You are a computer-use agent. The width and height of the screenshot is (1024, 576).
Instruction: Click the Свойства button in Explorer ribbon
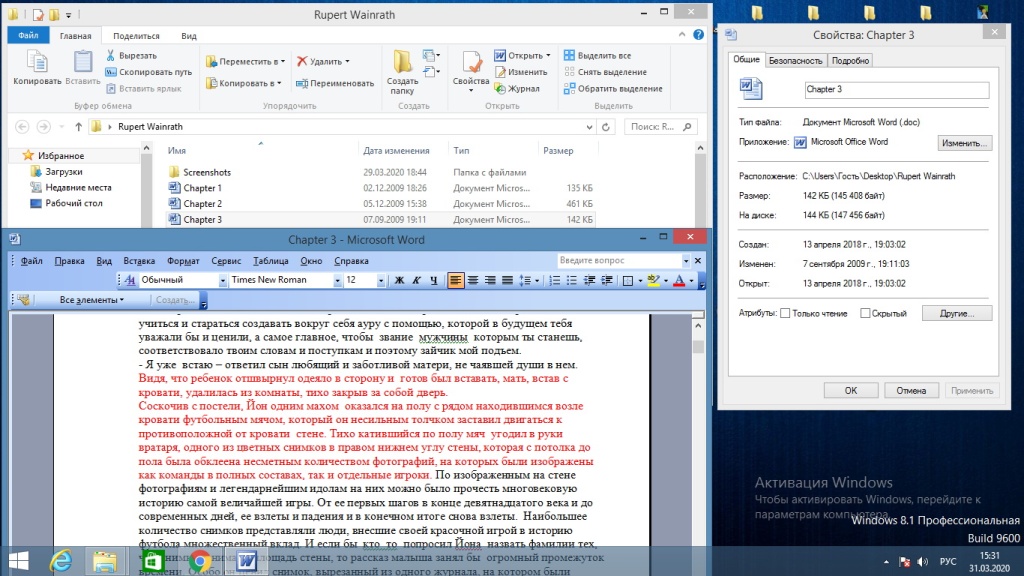pyautogui.click(x=471, y=72)
